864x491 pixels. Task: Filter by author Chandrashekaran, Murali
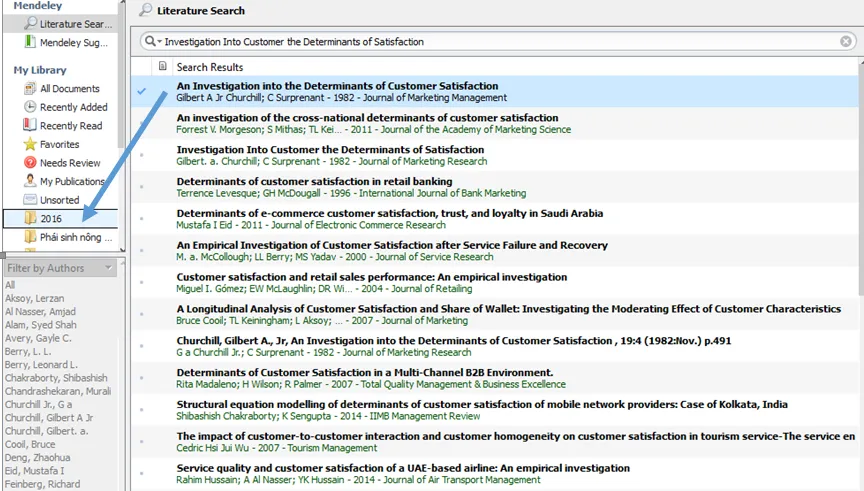point(58,391)
